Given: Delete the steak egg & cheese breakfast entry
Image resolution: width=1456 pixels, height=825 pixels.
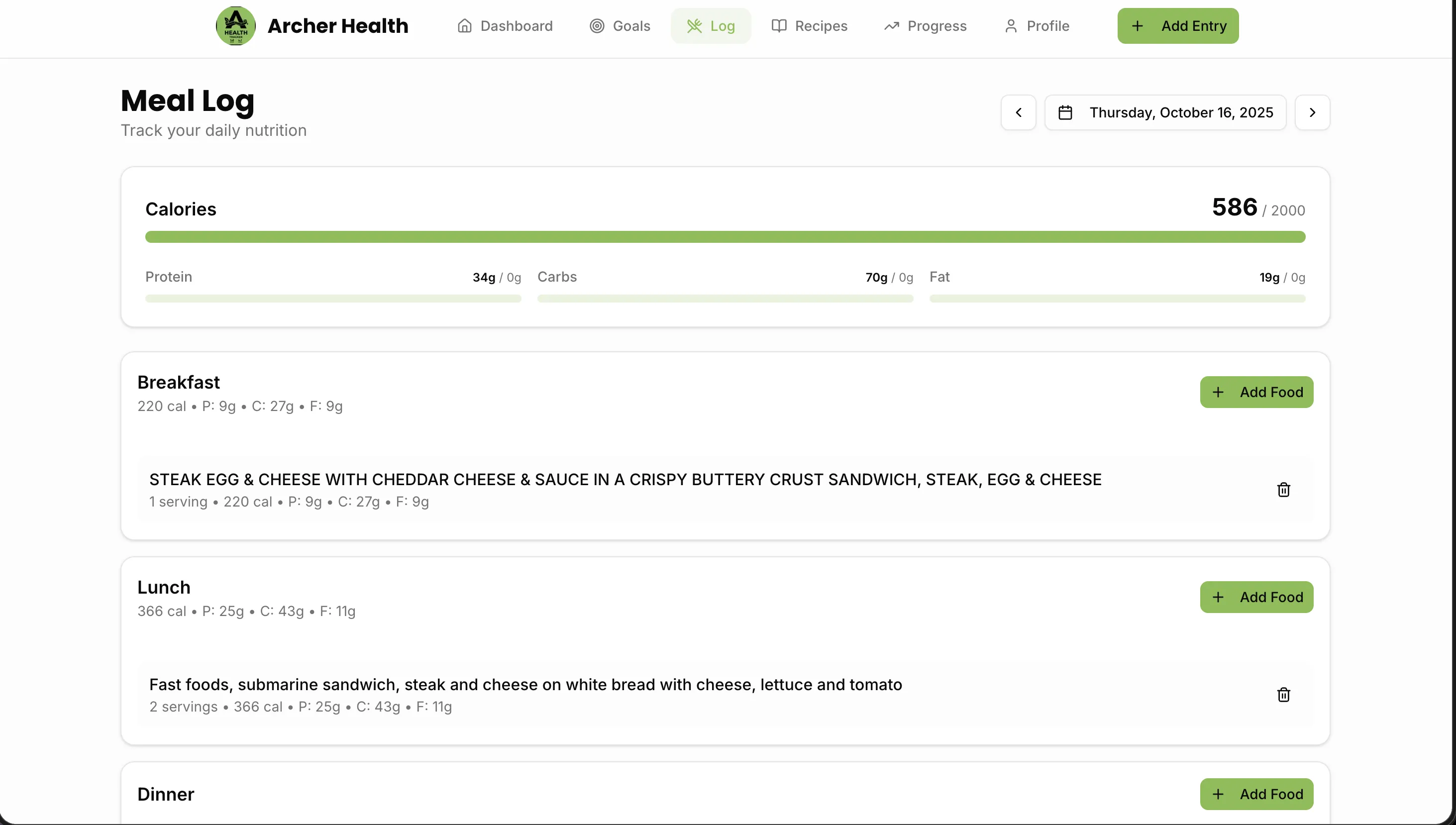Looking at the screenshot, I should point(1283,490).
